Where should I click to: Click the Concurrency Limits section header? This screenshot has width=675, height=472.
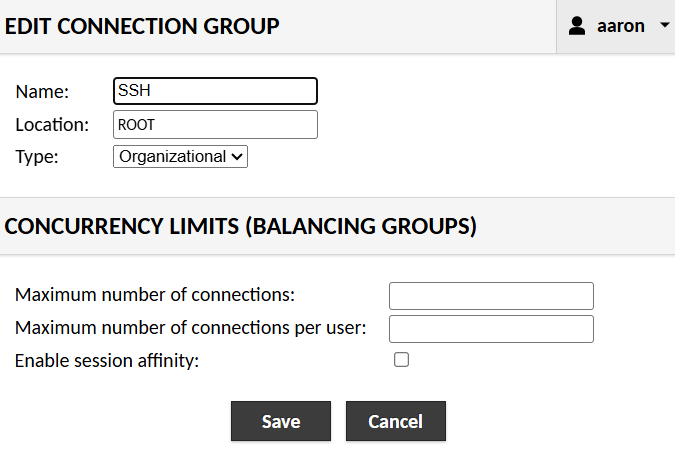(x=240, y=227)
